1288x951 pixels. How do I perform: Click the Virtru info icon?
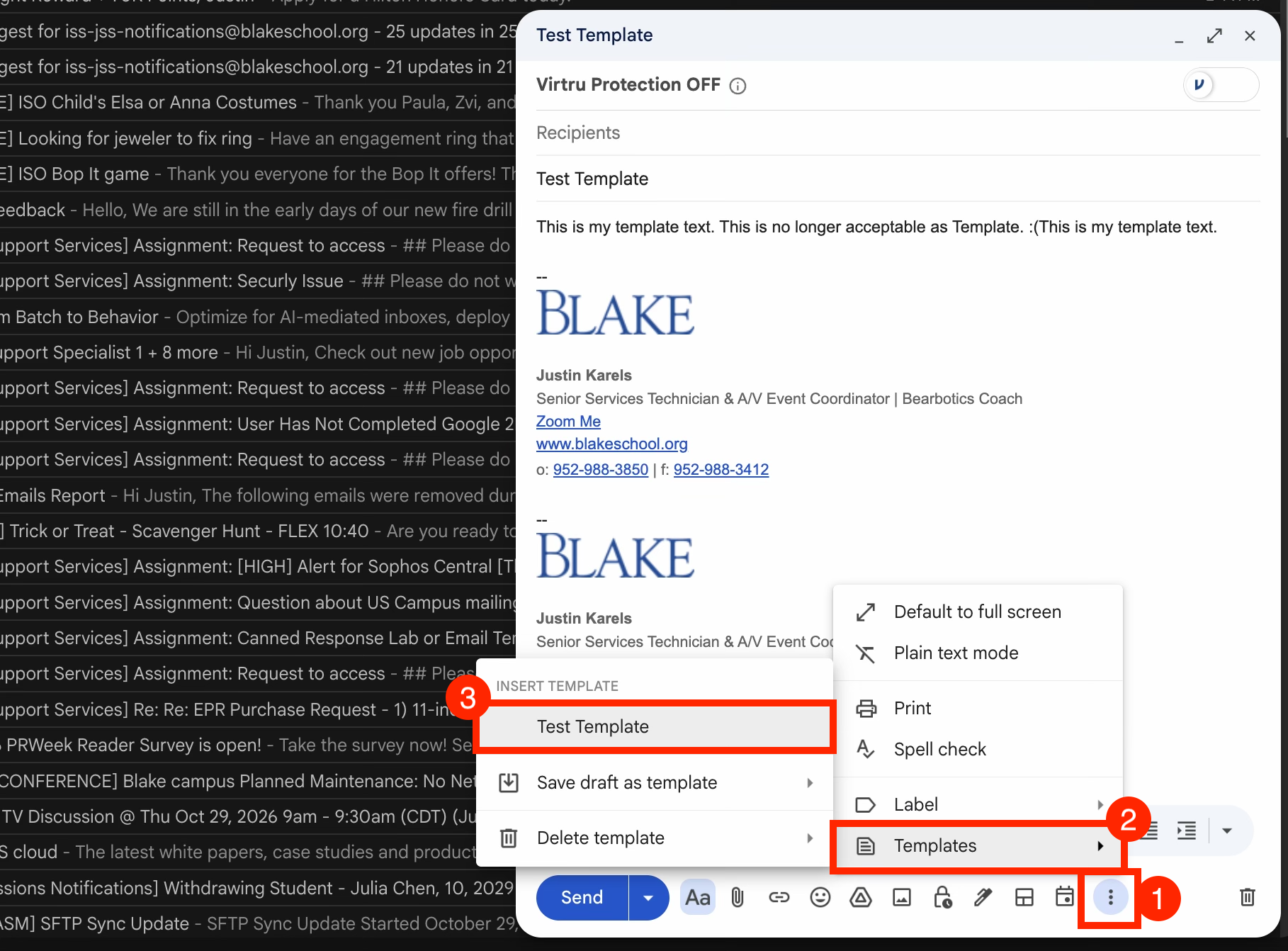click(x=738, y=86)
